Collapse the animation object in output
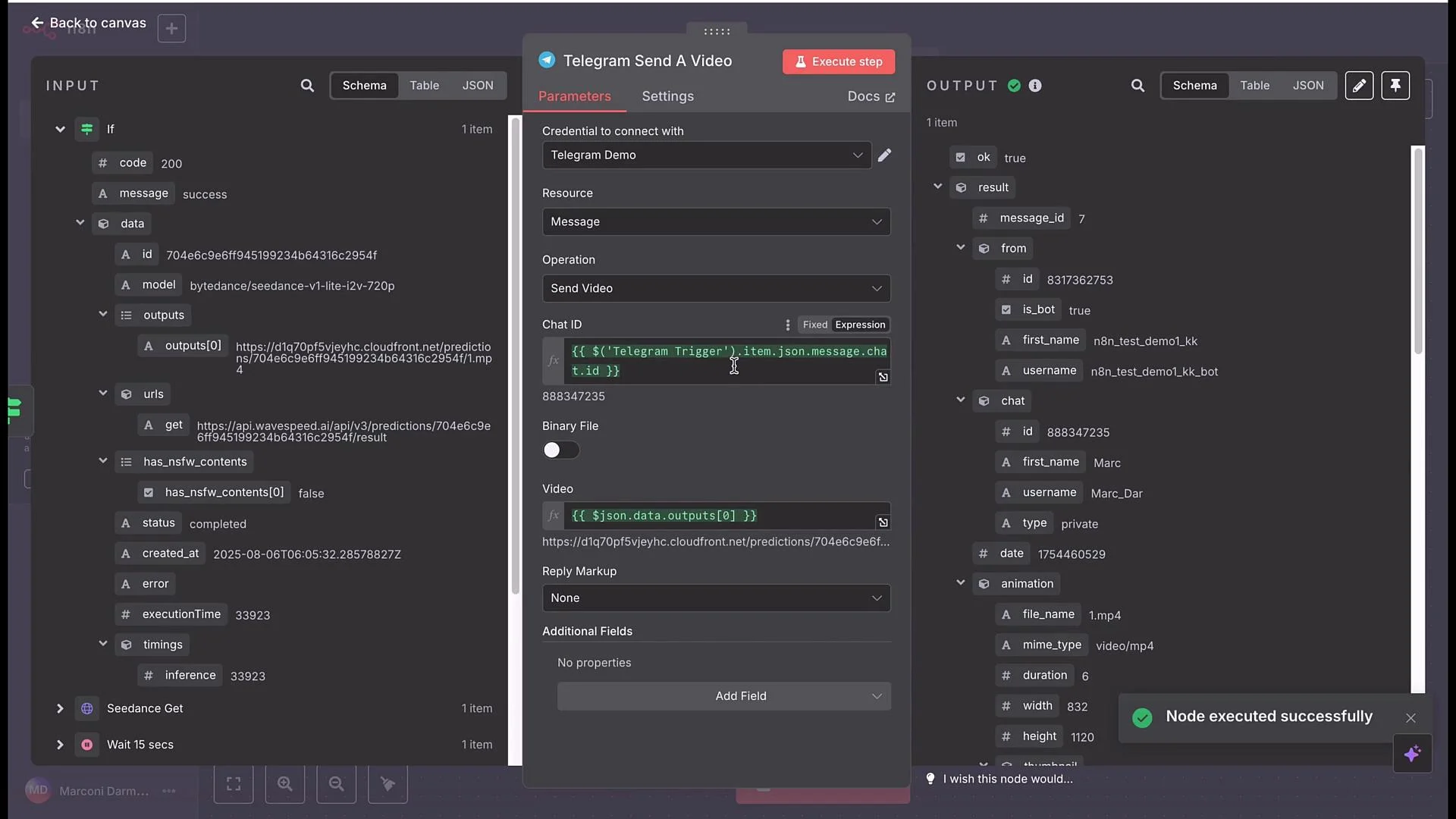 click(960, 582)
